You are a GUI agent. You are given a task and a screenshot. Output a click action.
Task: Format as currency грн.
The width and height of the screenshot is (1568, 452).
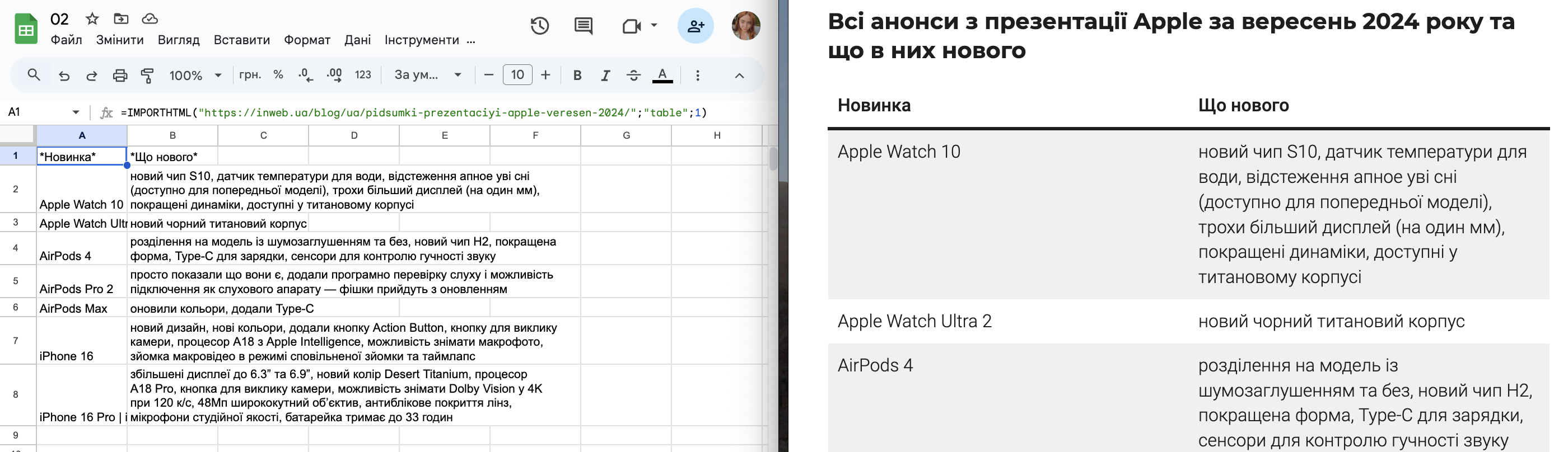pyautogui.click(x=250, y=75)
